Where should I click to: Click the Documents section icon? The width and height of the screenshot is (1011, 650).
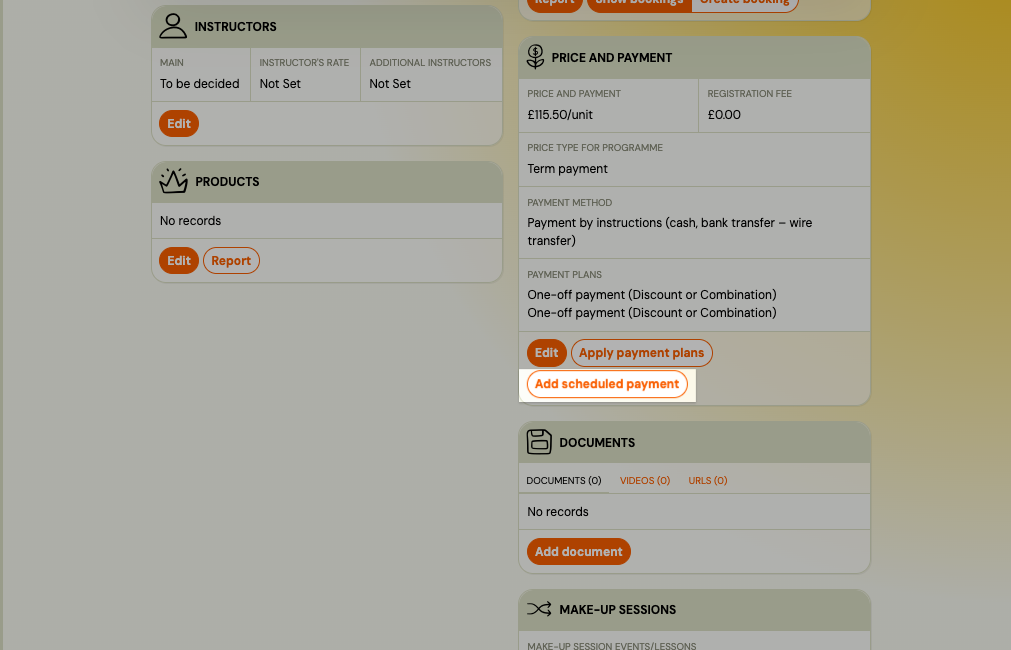[539, 441]
